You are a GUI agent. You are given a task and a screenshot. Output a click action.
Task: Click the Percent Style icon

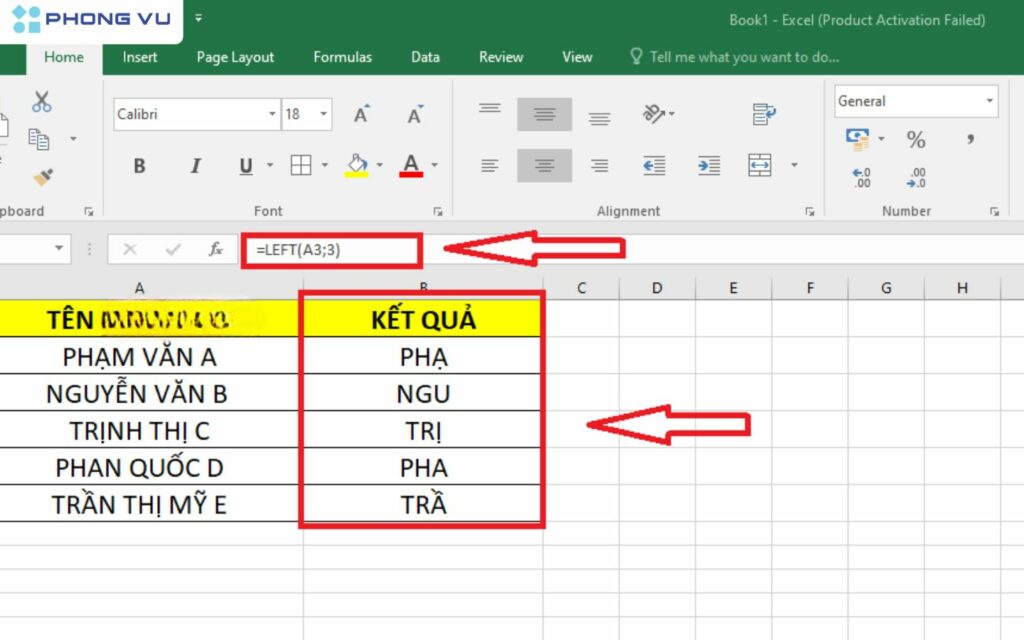tap(916, 140)
